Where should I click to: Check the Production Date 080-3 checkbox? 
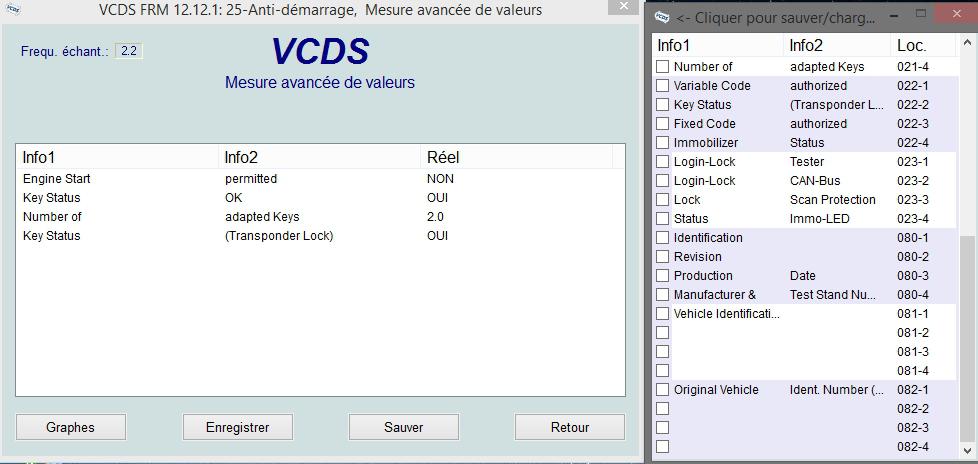(662, 276)
